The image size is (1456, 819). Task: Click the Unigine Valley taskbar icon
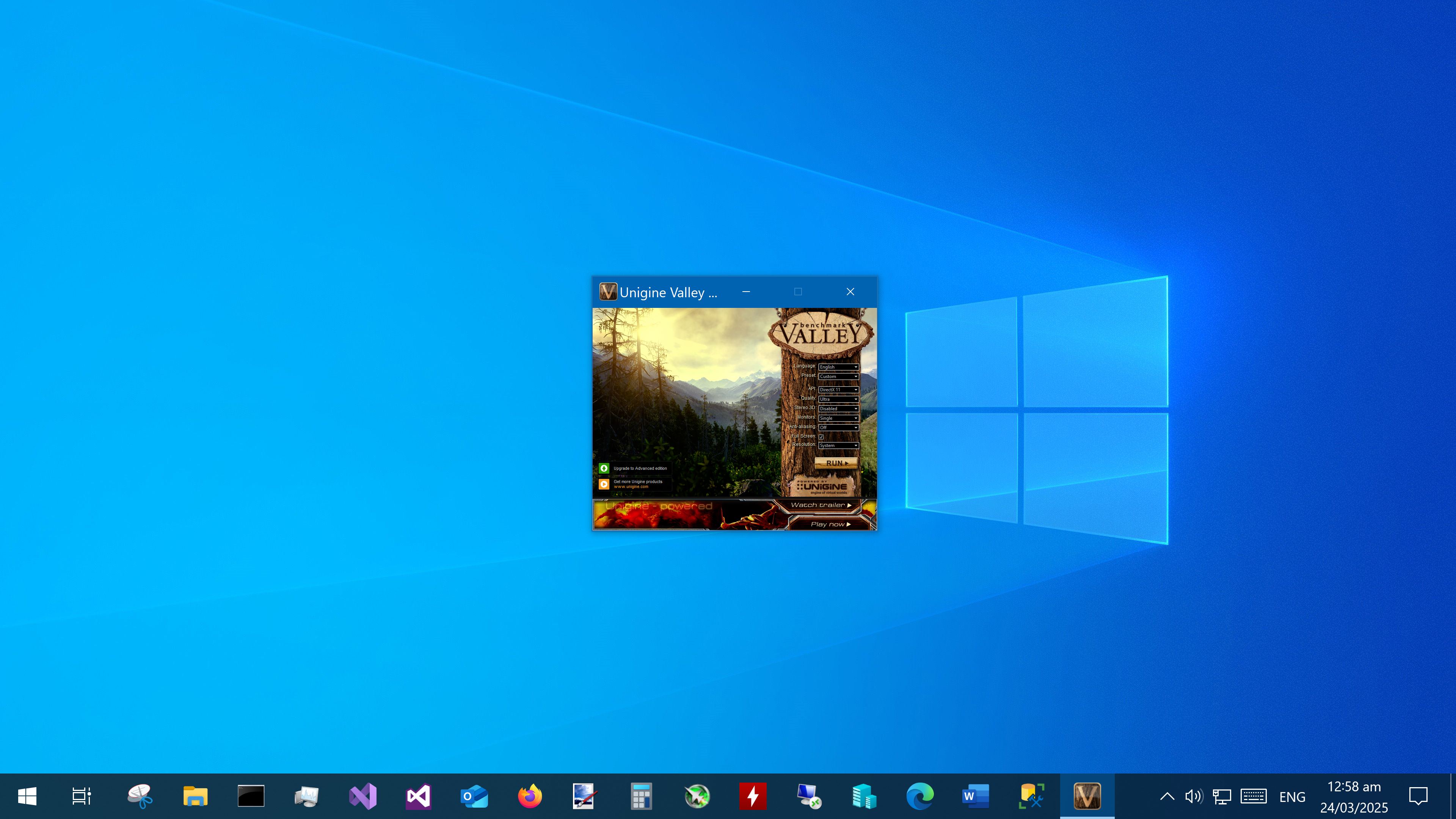(1086, 796)
